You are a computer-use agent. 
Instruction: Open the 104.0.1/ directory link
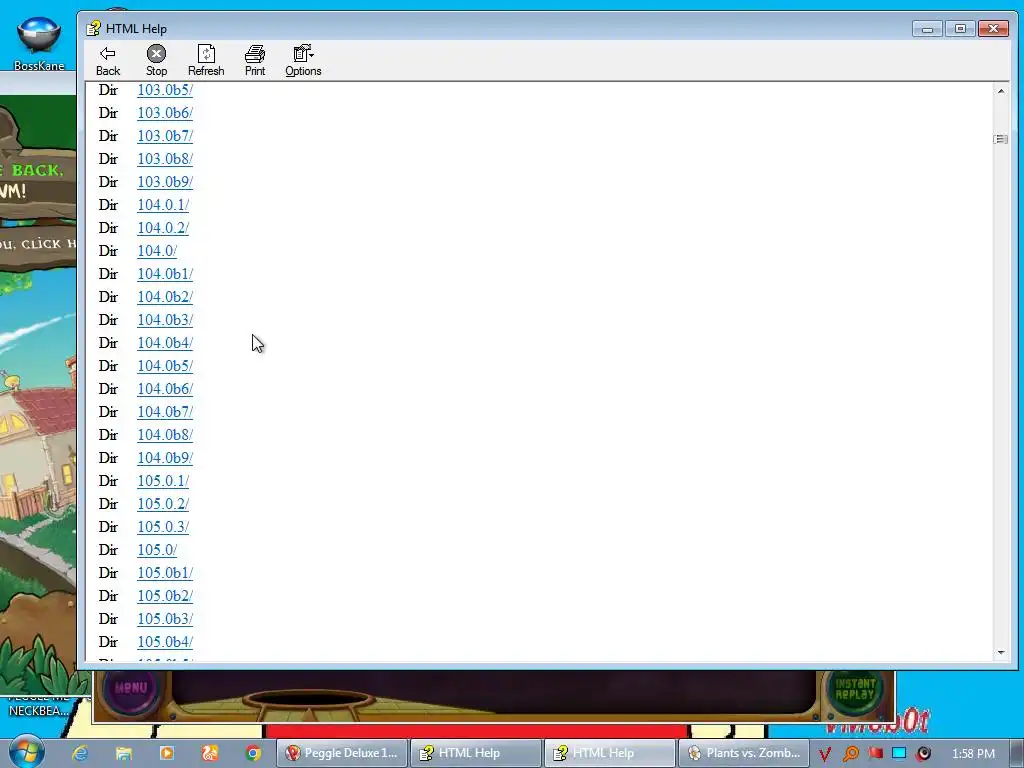163,205
